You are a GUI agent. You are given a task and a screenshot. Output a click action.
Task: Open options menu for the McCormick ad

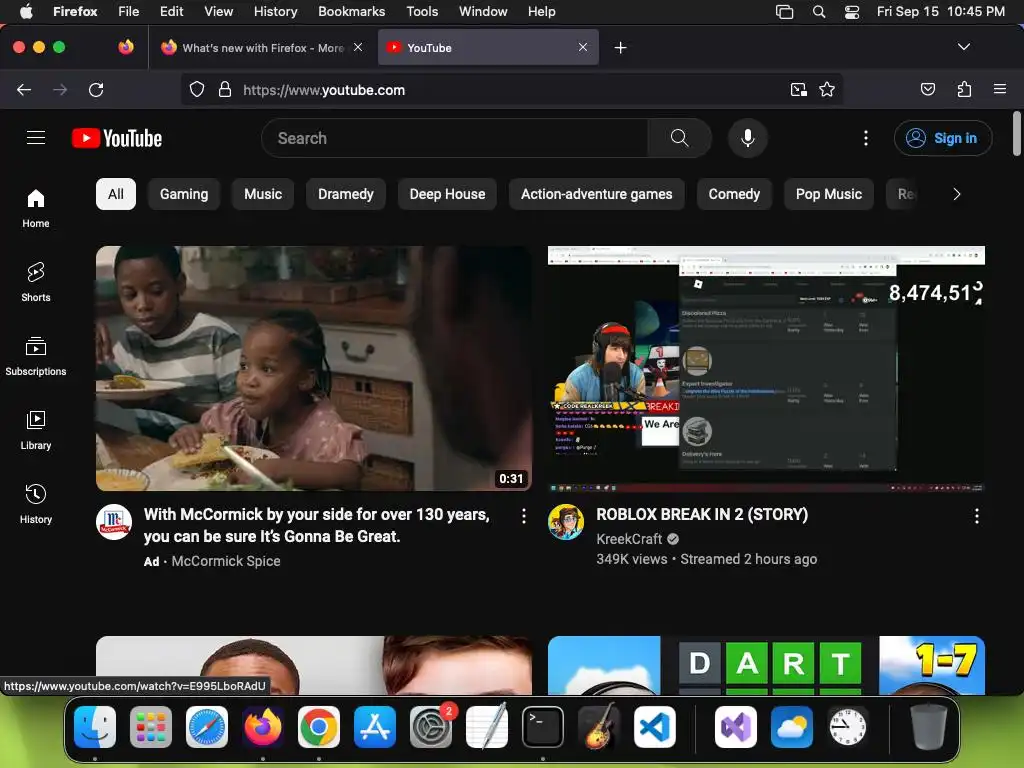point(524,516)
